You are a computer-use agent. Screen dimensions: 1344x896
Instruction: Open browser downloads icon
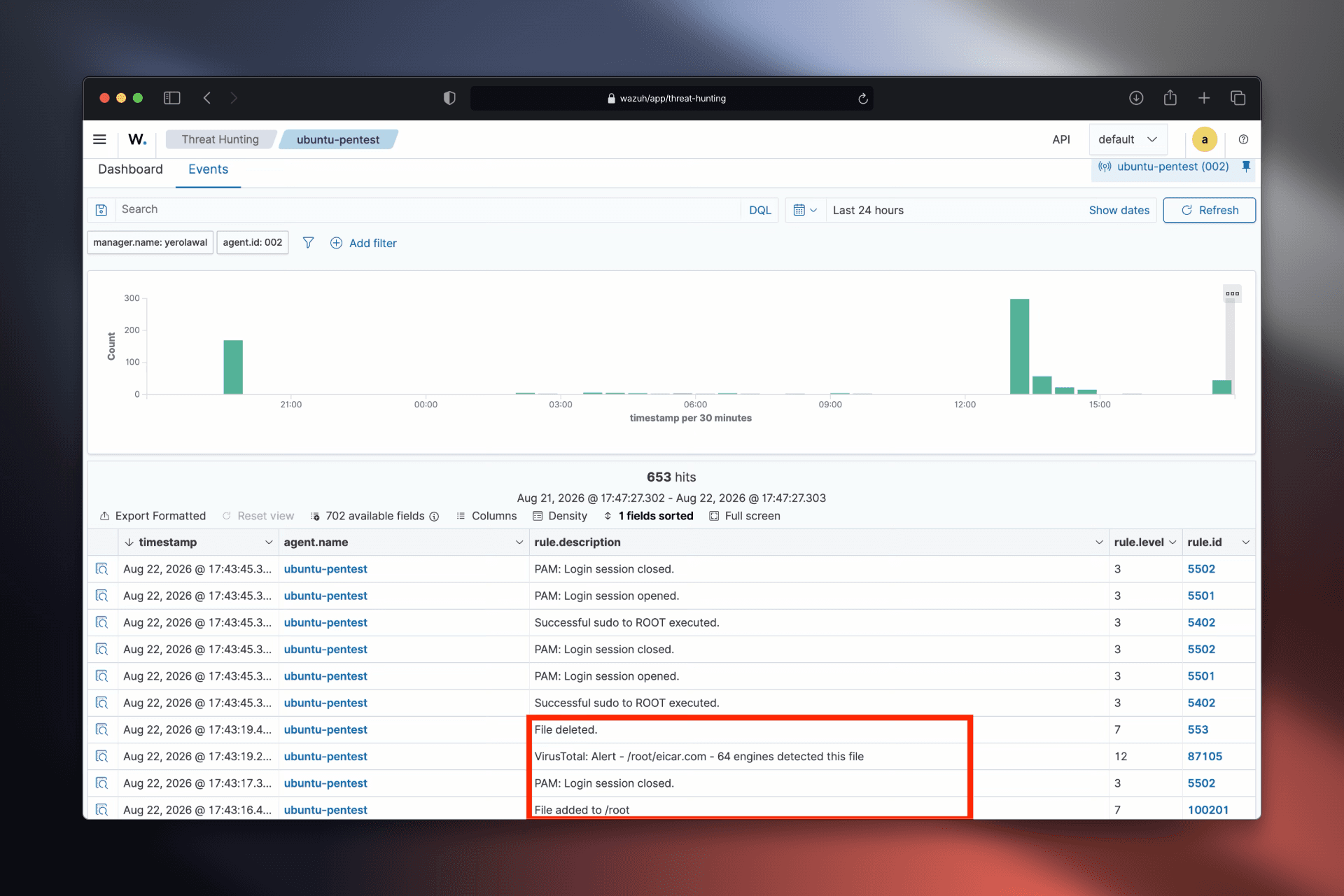1136,98
